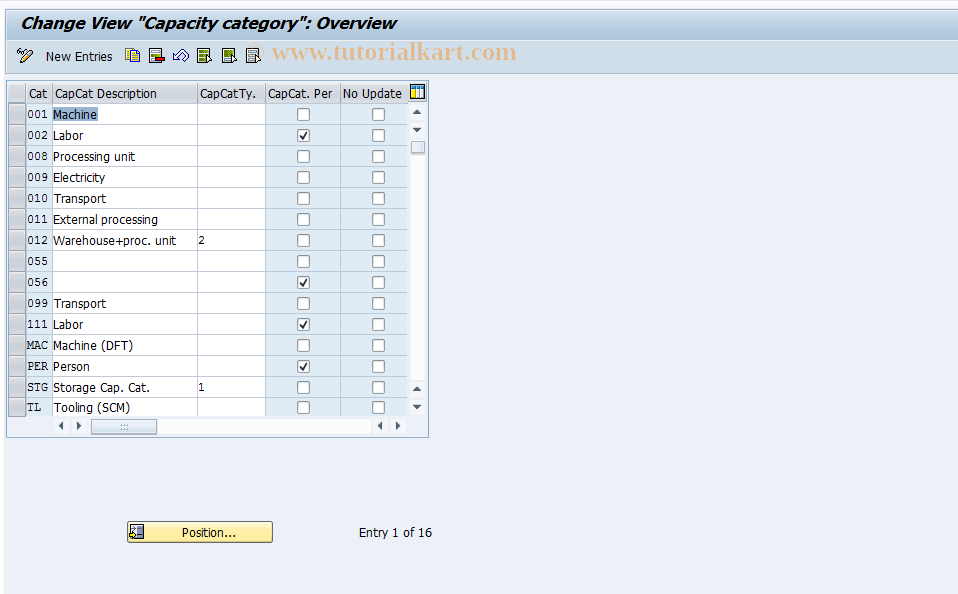Check No Update for 001 Machine
Screen dimensions: 958x594
[378, 114]
